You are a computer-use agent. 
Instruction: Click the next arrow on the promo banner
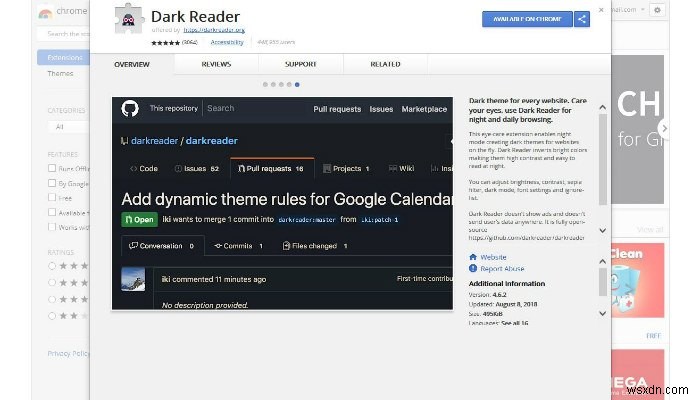point(664,128)
